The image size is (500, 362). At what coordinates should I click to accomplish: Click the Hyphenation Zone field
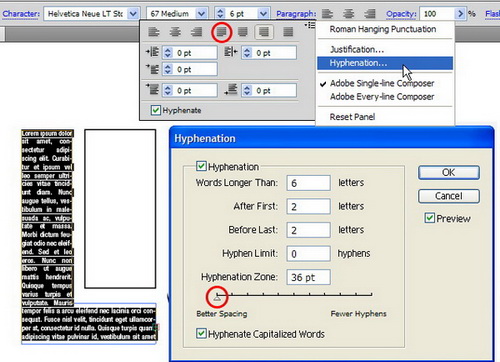coord(309,277)
